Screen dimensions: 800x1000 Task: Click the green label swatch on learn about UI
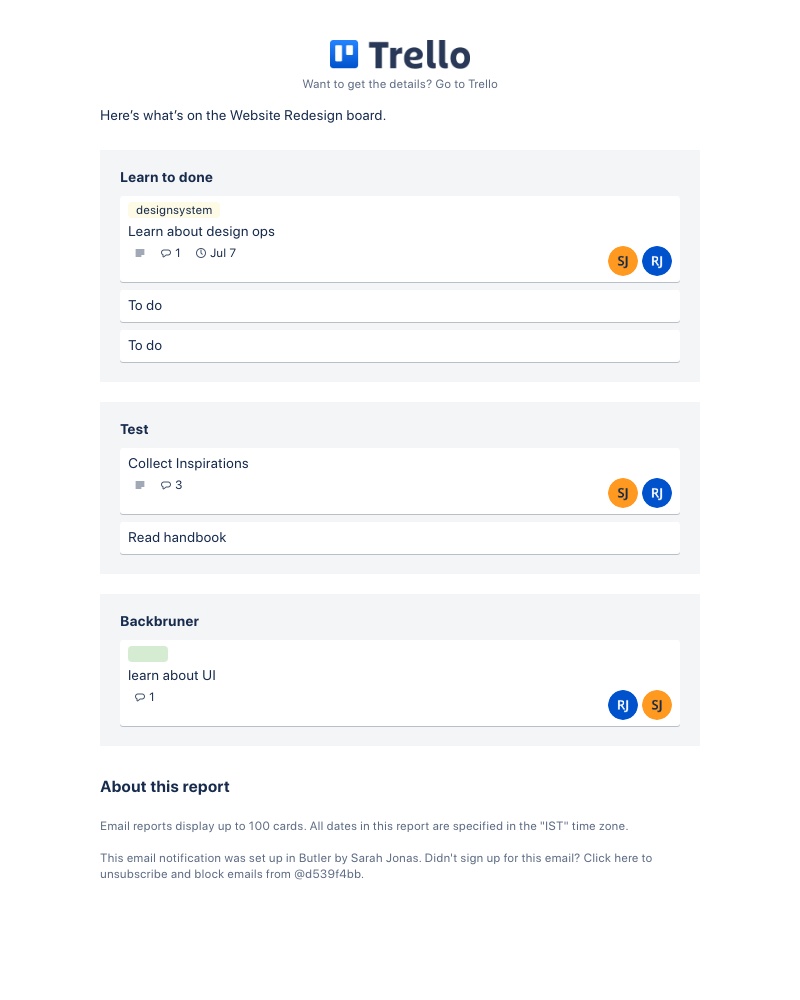tap(147, 653)
